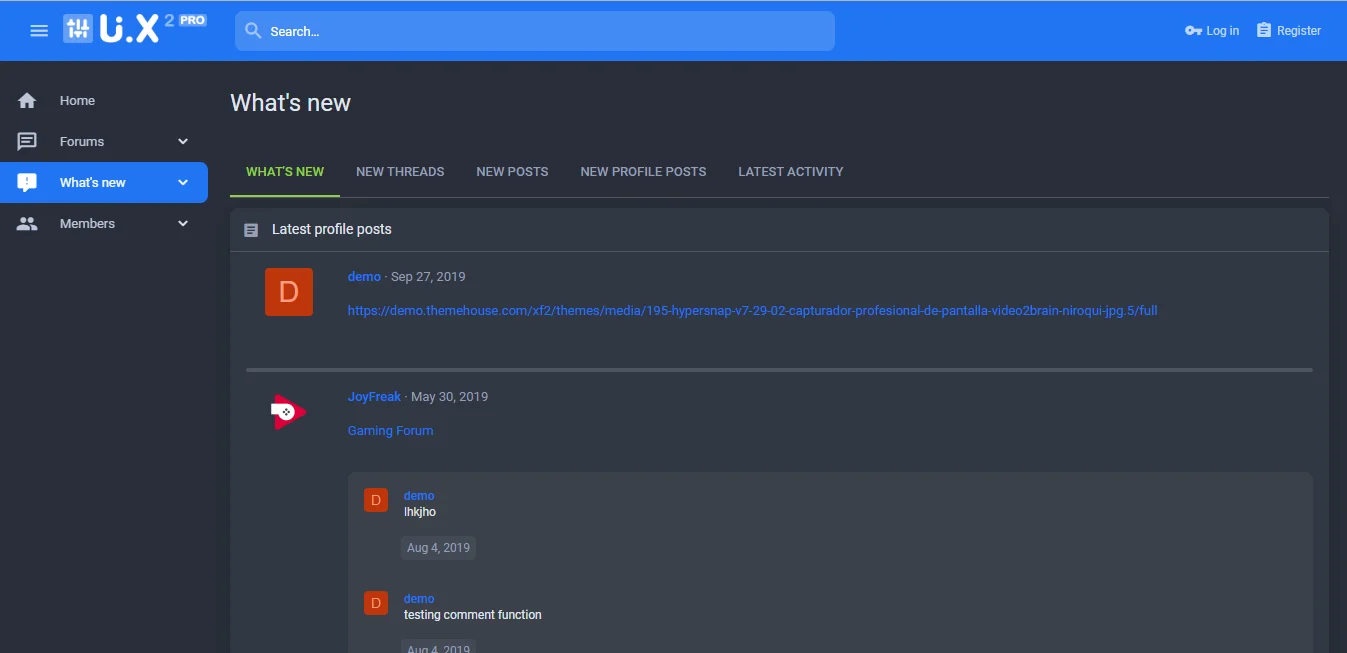
Task: Click the Home icon in sidebar
Action: click(27, 101)
